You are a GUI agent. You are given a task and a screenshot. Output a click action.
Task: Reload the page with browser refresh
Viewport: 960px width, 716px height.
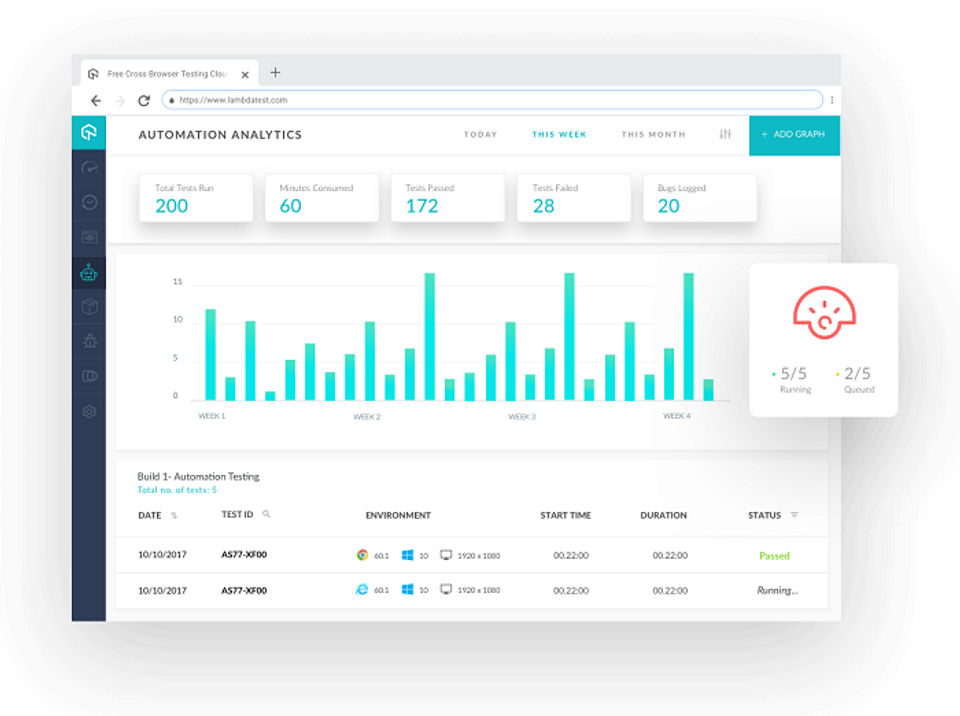coord(144,100)
